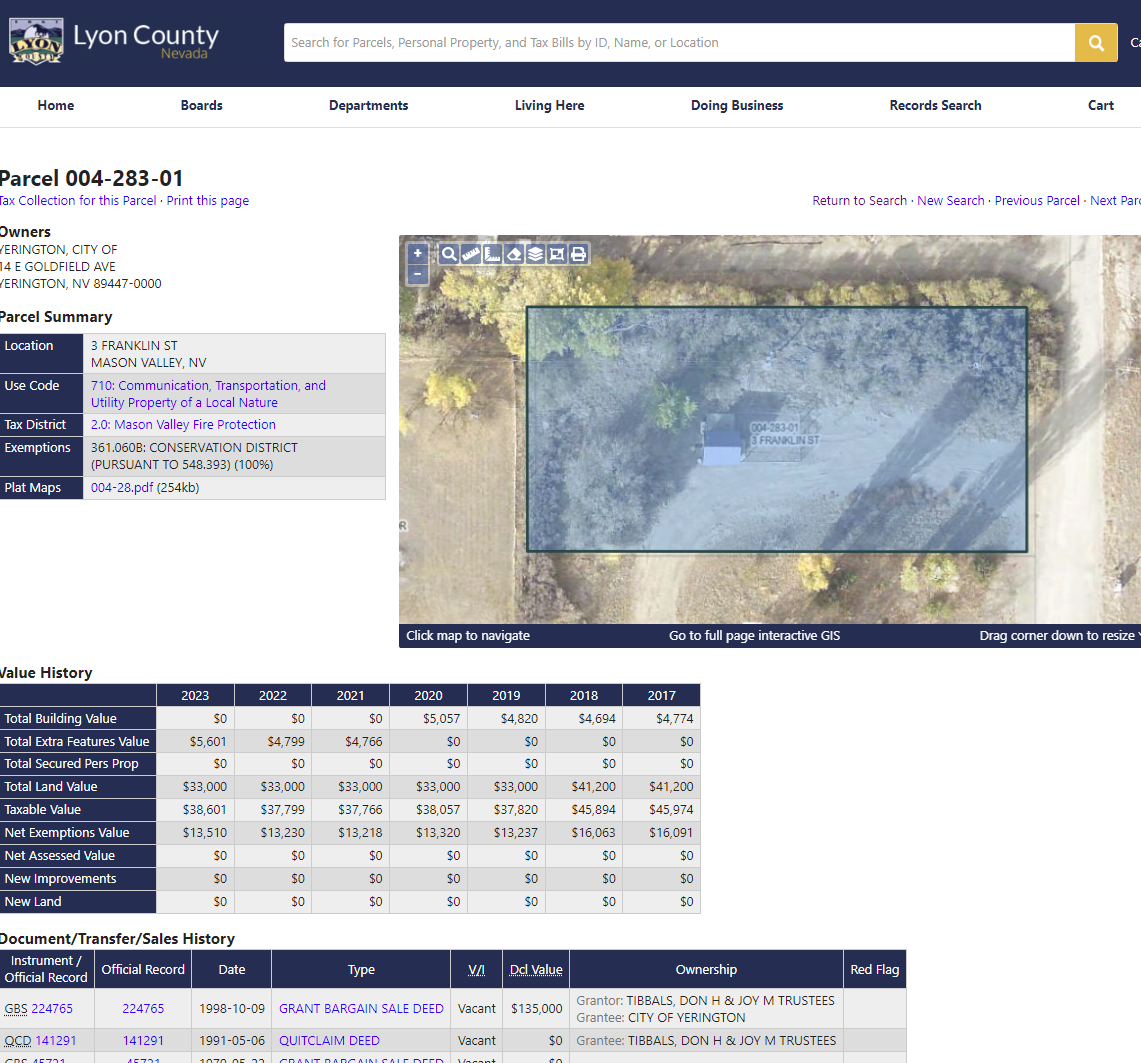Click the parcel search input field

pyautogui.click(x=679, y=43)
